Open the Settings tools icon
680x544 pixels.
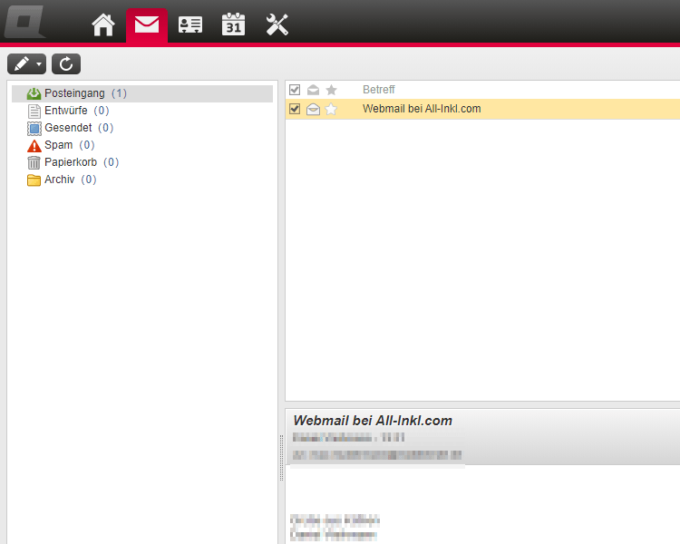(277, 25)
